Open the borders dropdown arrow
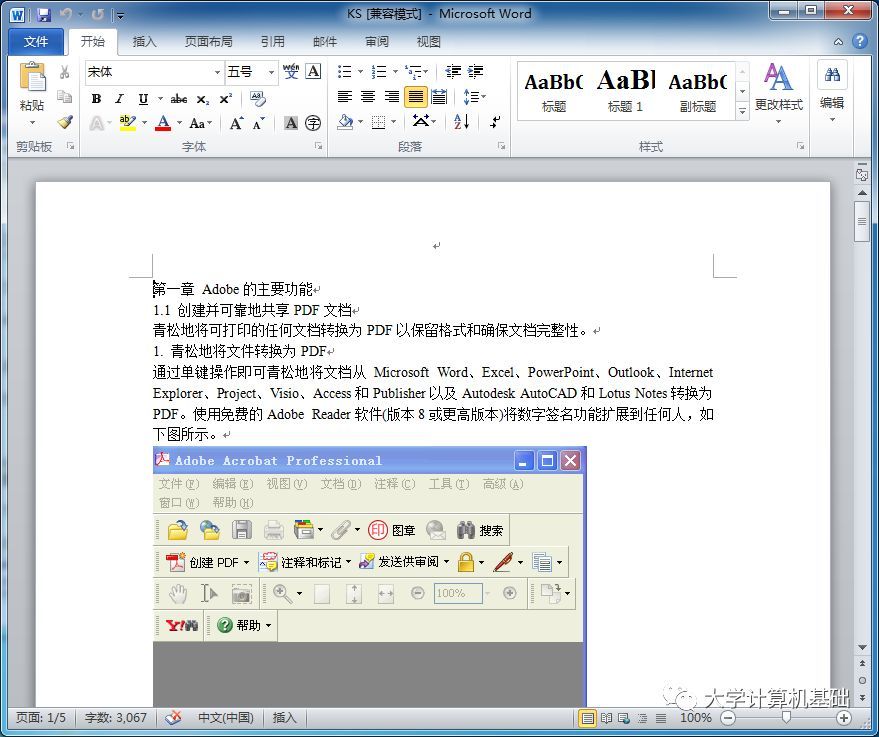Screen dimensions: 879x737 [394, 122]
